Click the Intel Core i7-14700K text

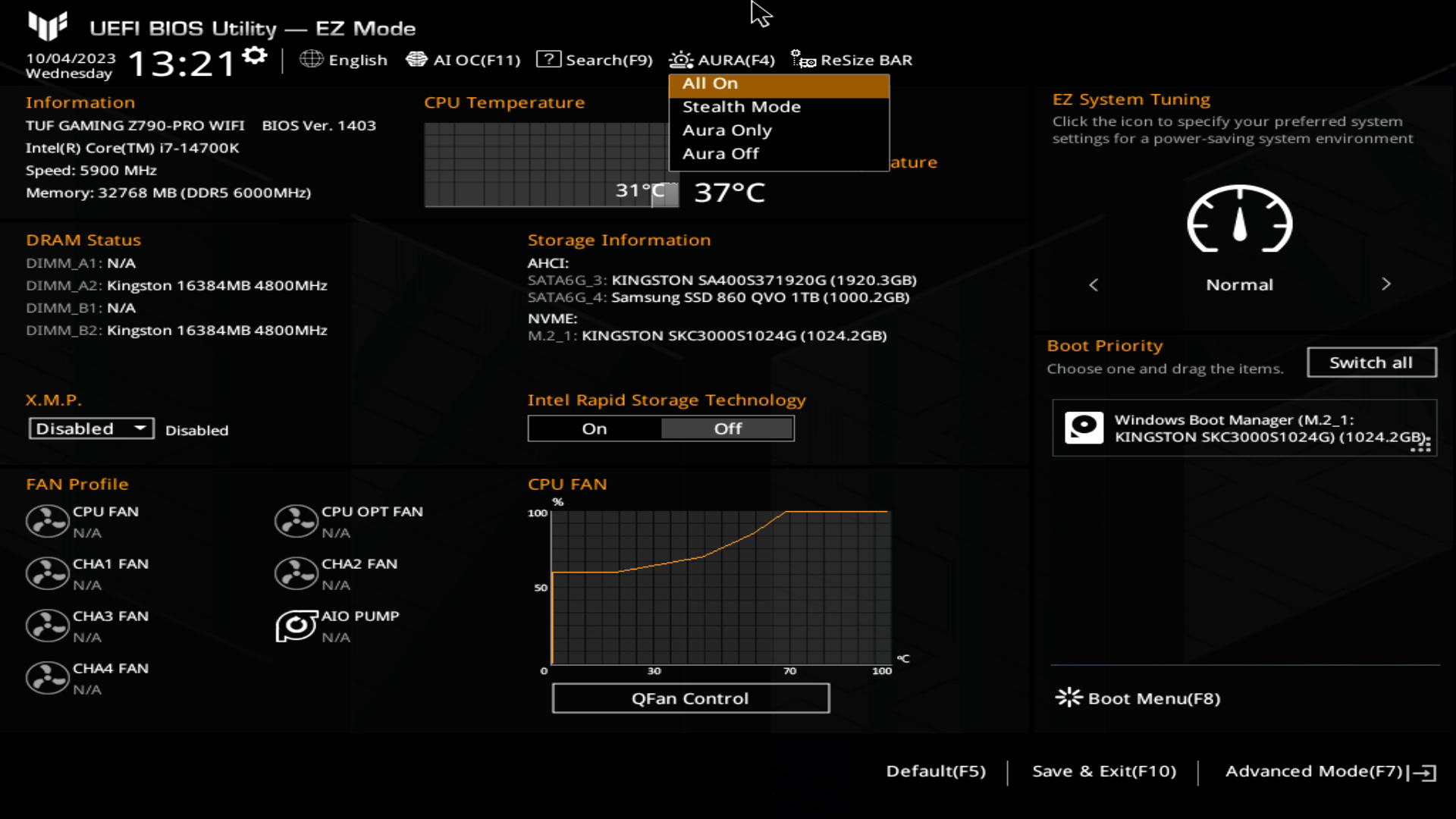point(133,148)
